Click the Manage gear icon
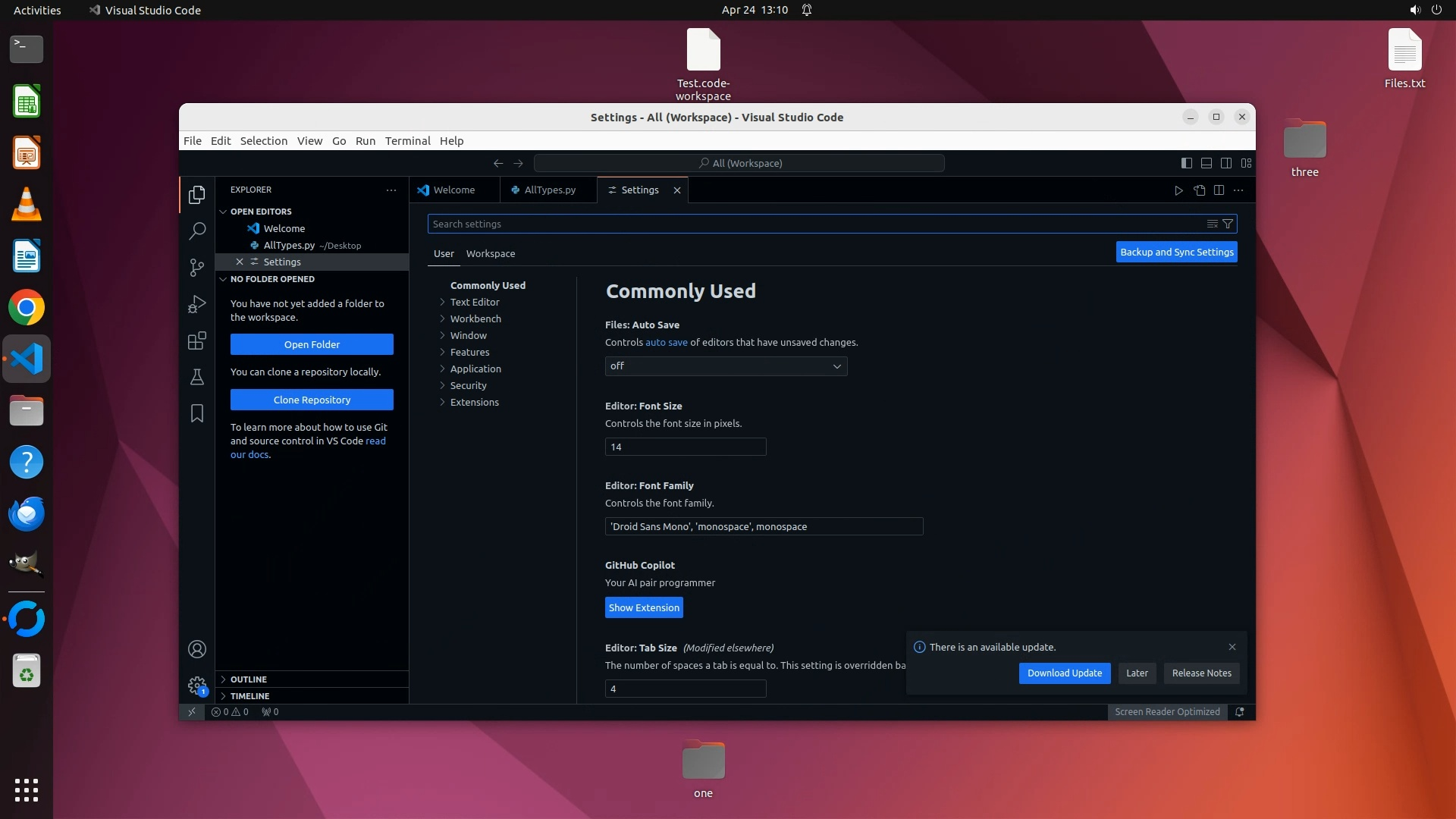This screenshot has height=819, width=1456. 196,686
